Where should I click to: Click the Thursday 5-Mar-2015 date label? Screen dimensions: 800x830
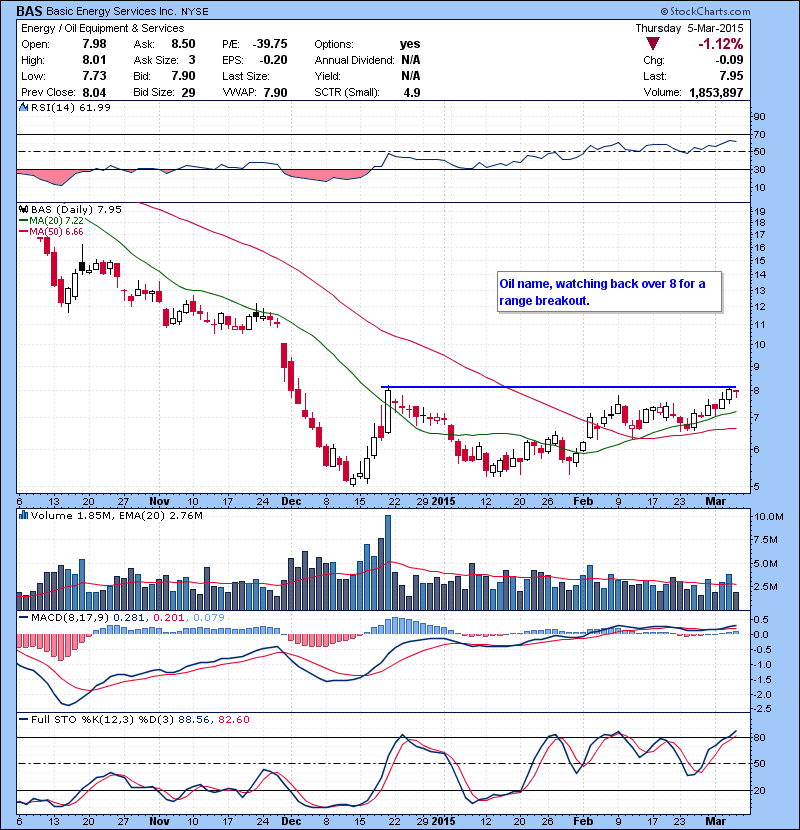[x=689, y=28]
